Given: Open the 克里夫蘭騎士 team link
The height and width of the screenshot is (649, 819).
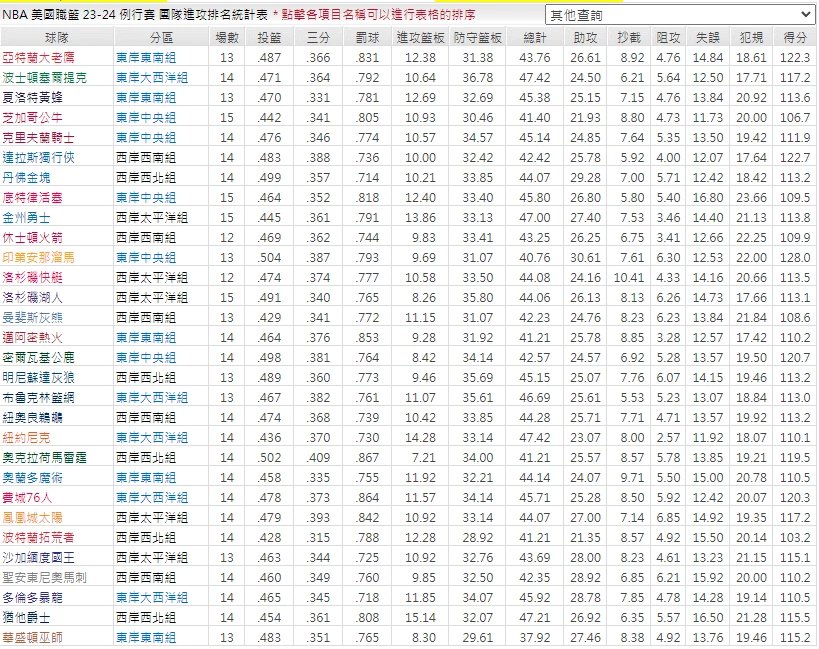Looking at the screenshot, I should [38, 138].
